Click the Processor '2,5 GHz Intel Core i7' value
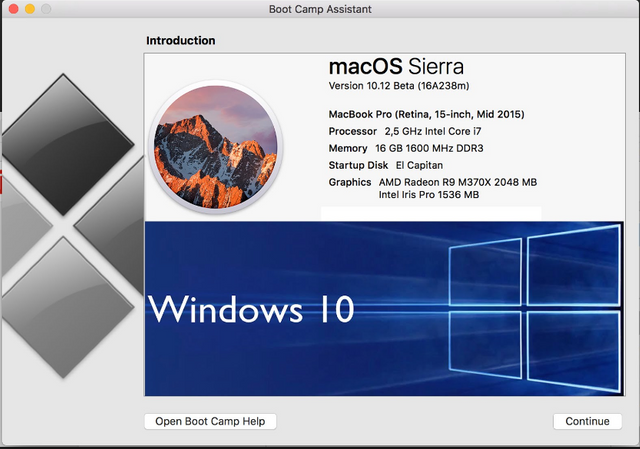The width and height of the screenshot is (640, 449). [x=433, y=131]
